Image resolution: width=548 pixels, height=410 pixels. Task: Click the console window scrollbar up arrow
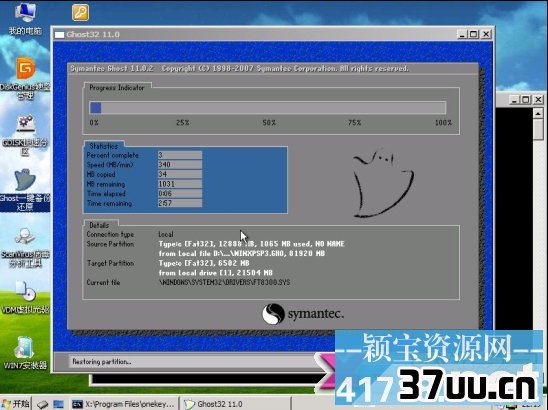click(538, 113)
